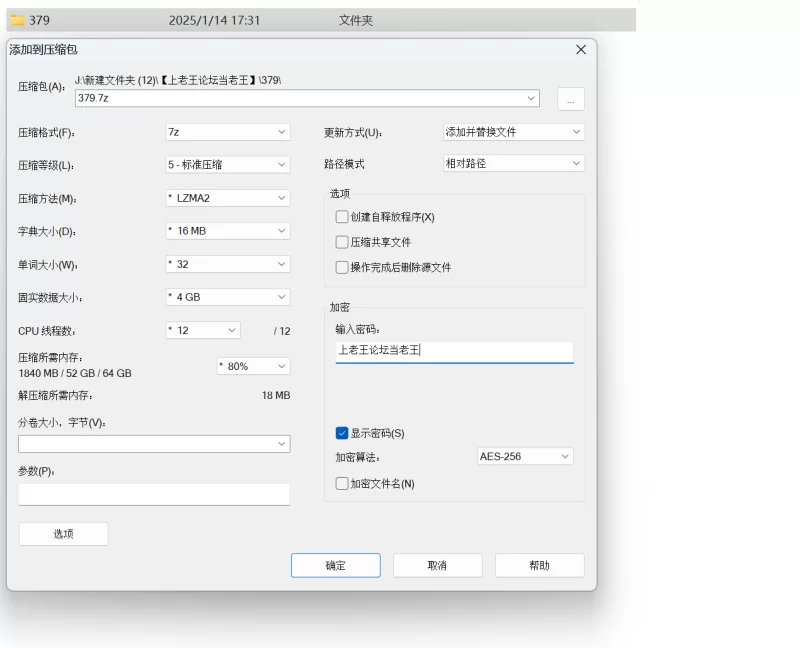Open the browse (...) button for archive path
Screen dimensions: 800x648
click(570, 99)
